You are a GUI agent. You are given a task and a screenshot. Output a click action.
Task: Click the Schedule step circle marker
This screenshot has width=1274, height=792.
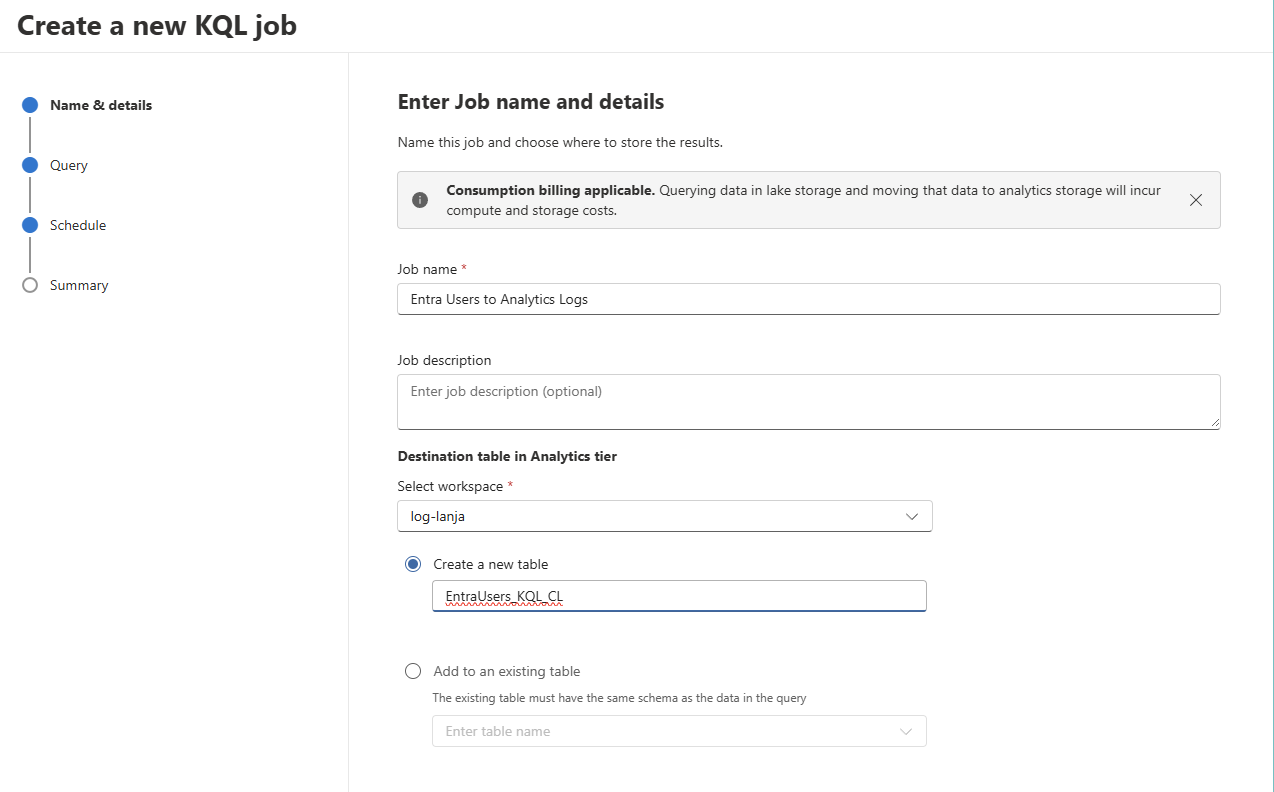click(30, 225)
